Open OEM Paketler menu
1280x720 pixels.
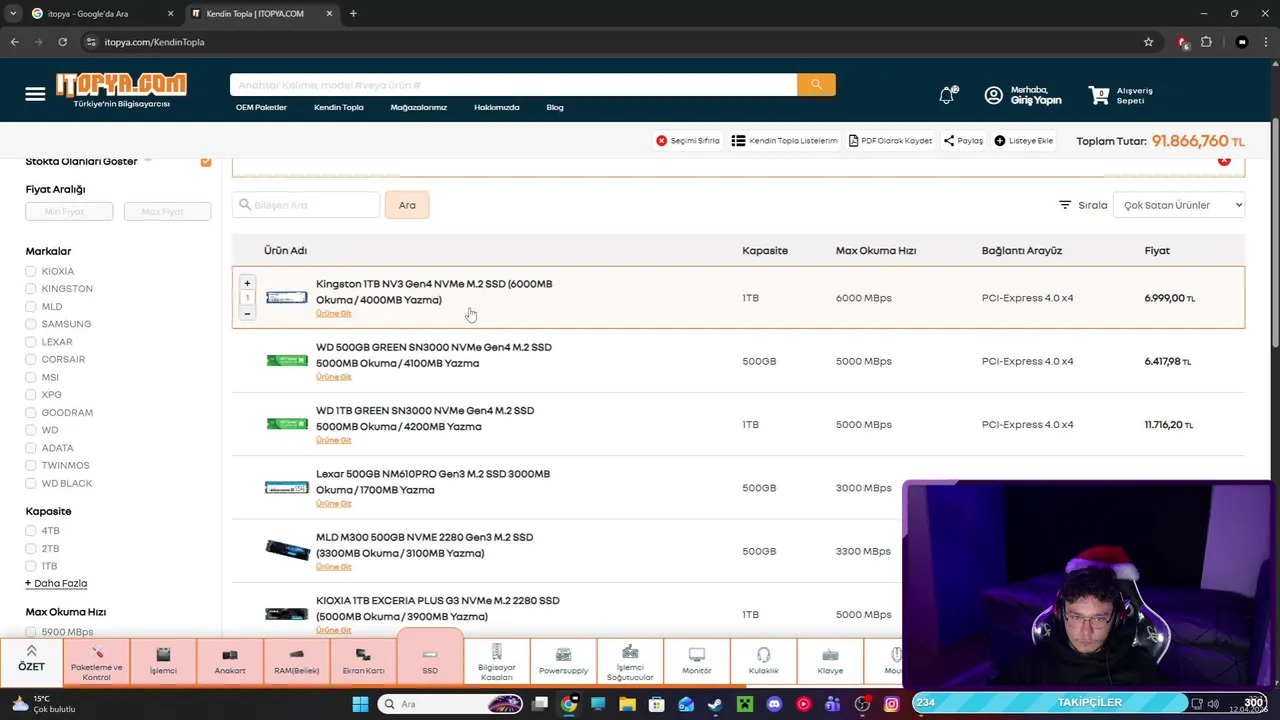coord(261,107)
